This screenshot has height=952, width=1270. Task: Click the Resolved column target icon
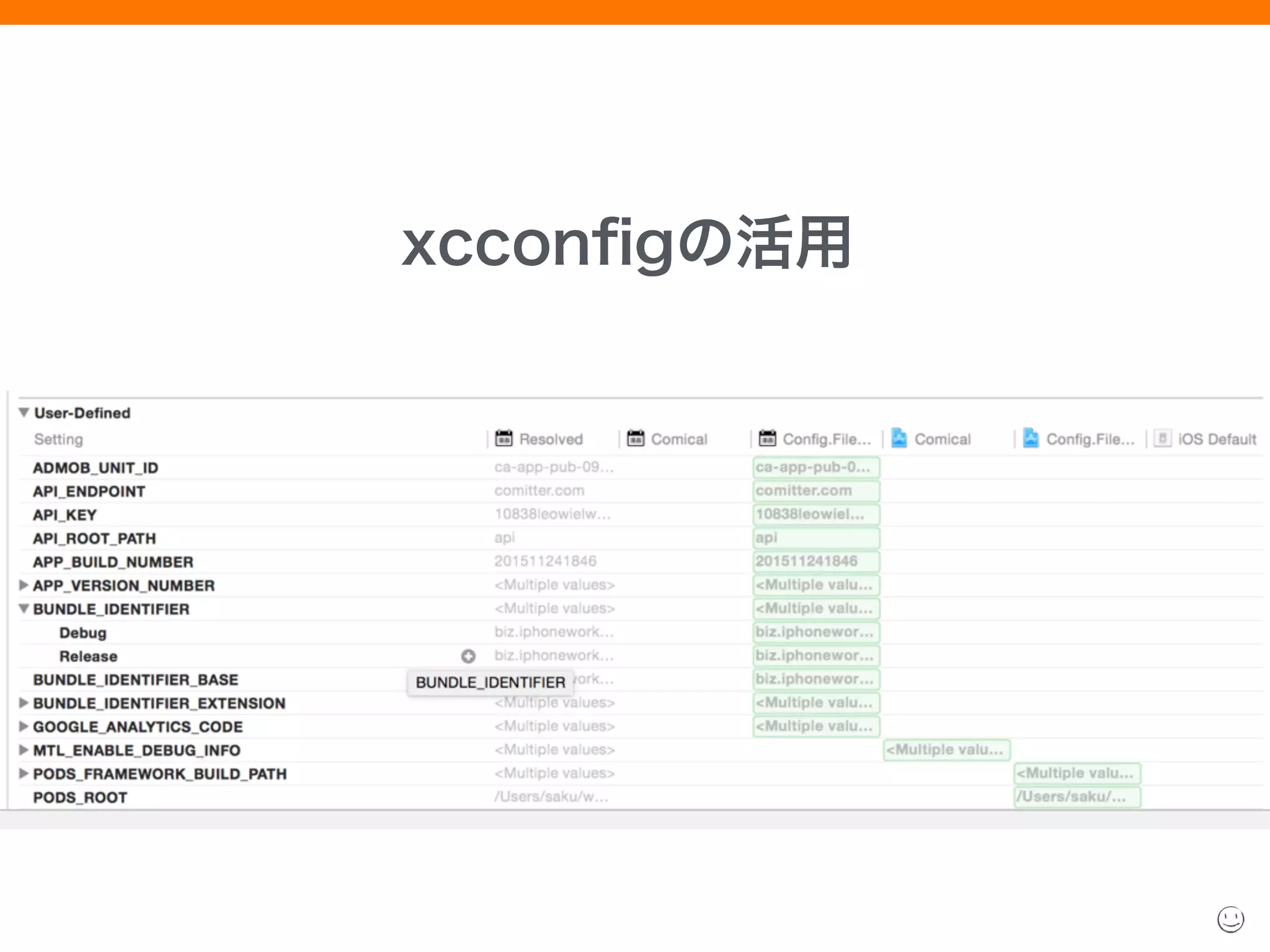coord(504,438)
